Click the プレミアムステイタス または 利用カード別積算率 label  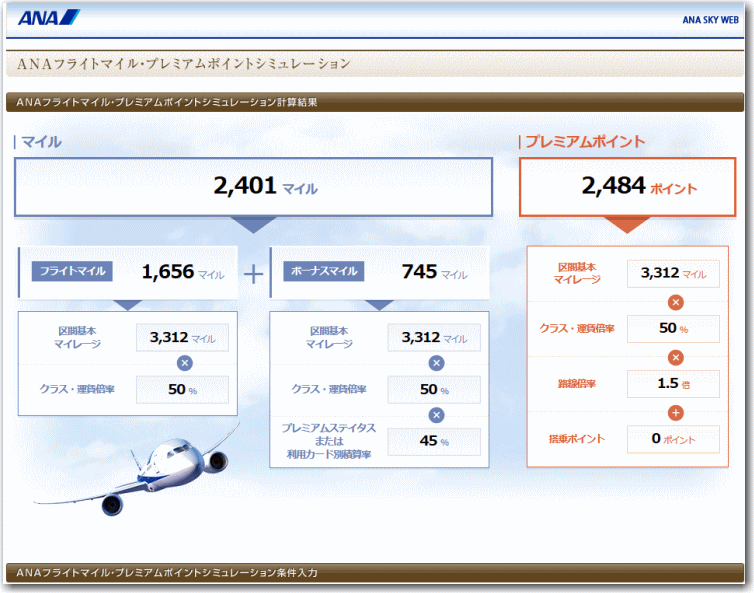329,441
